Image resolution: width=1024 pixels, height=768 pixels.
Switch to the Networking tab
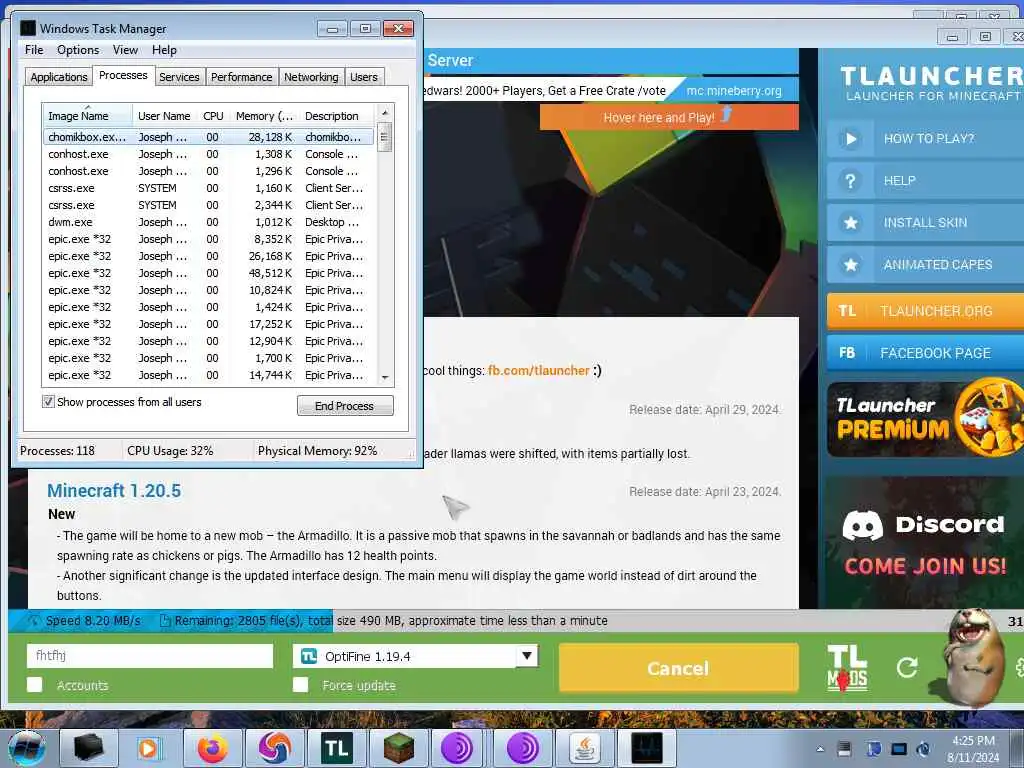[x=311, y=77]
